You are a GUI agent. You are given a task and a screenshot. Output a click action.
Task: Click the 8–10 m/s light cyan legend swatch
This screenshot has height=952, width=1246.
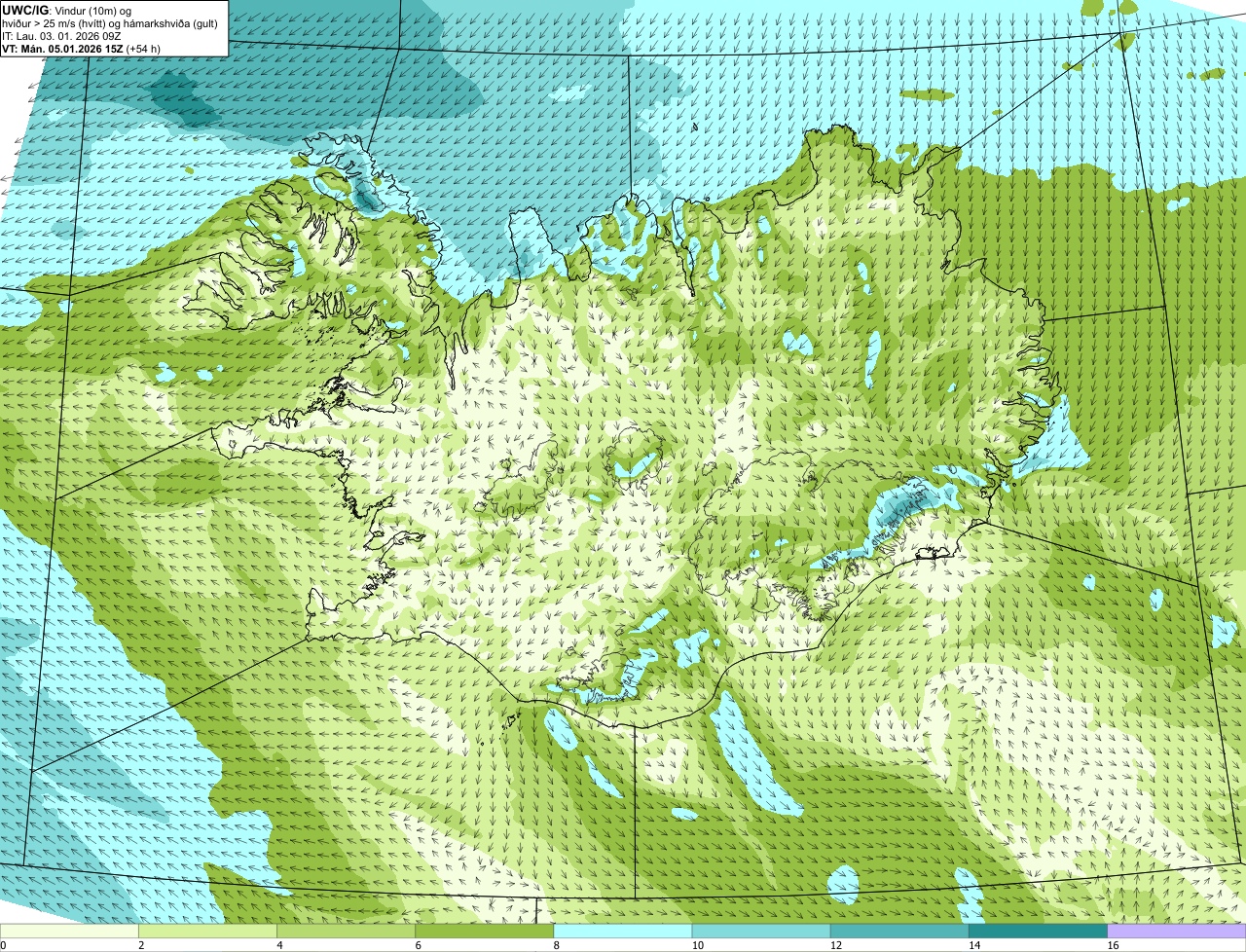(623, 932)
